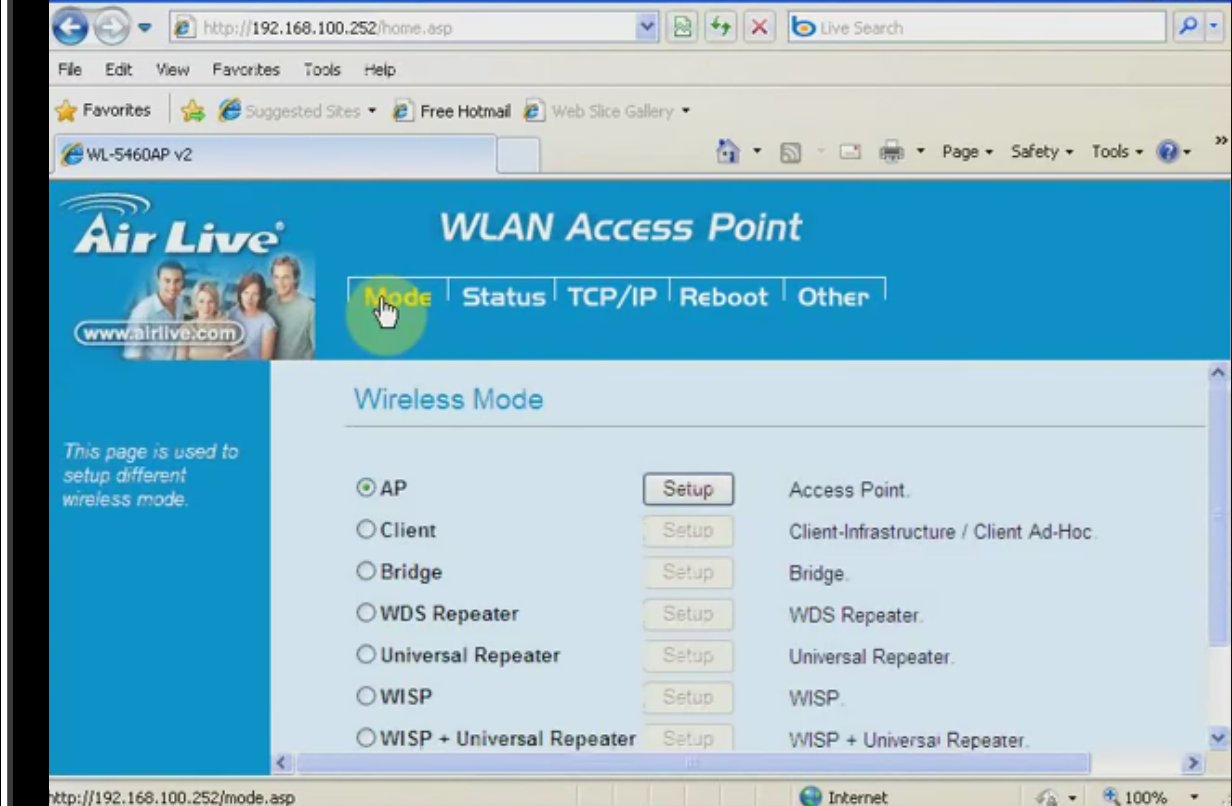The height and width of the screenshot is (806, 1232).
Task: Open the Help menu
Action: tap(379, 70)
